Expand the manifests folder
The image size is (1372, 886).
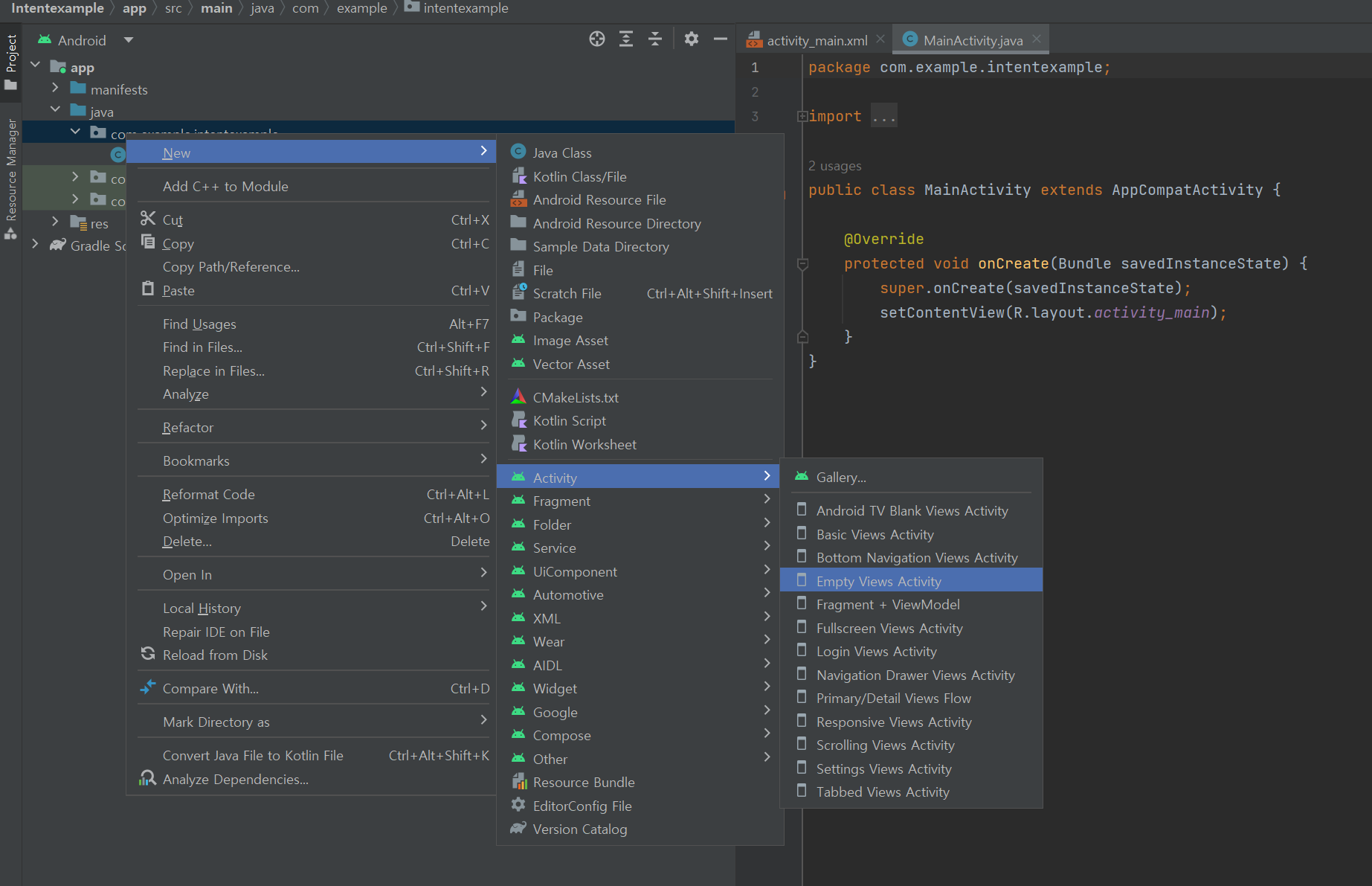click(55, 89)
